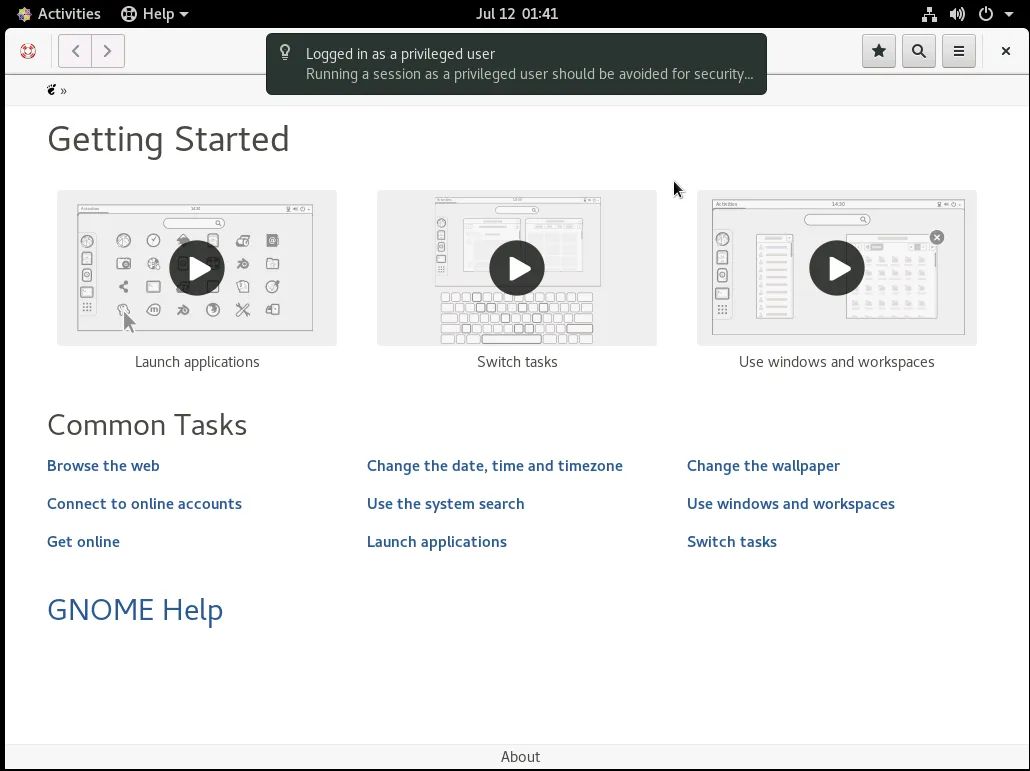Image resolution: width=1030 pixels, height=771 pixels.
Task: Play the Launch applications video
Action: (197, 268)
